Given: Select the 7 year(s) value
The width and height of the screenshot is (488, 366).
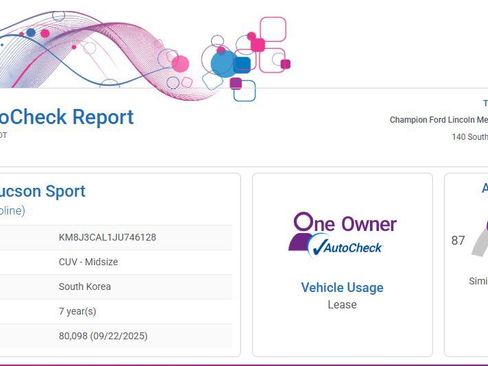Looking at the screenshot, I should coord(77,311).
